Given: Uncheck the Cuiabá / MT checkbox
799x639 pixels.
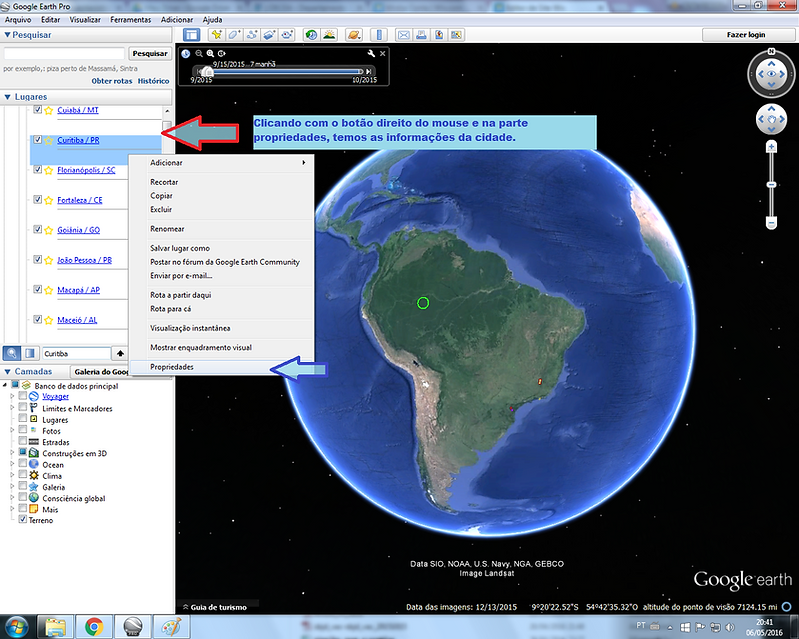Looking at the screenshot, I should pyautogui.click(x=37, y=110).
